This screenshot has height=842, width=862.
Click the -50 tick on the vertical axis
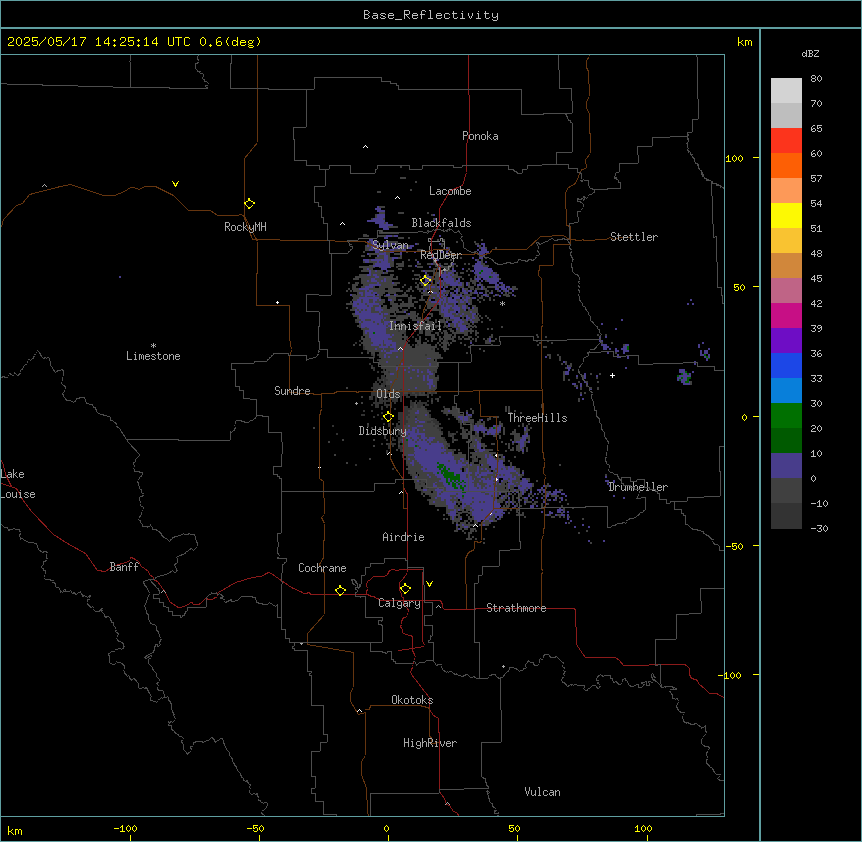[x=734, y=546]
